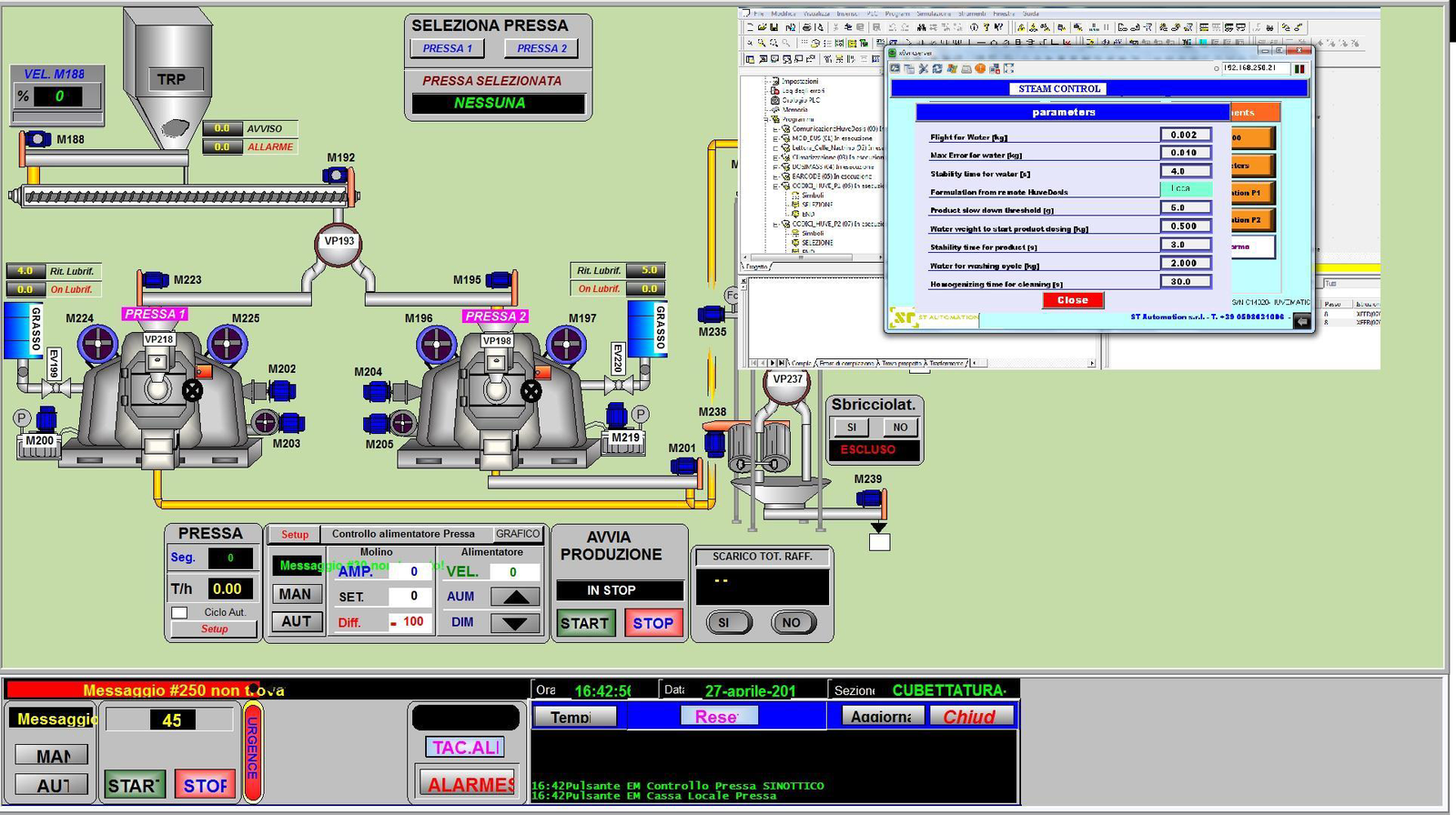Click the IP address field 192.168.250.21
The height and width of the screenshot is (815, 1456).
click(x=1256, y=68)
